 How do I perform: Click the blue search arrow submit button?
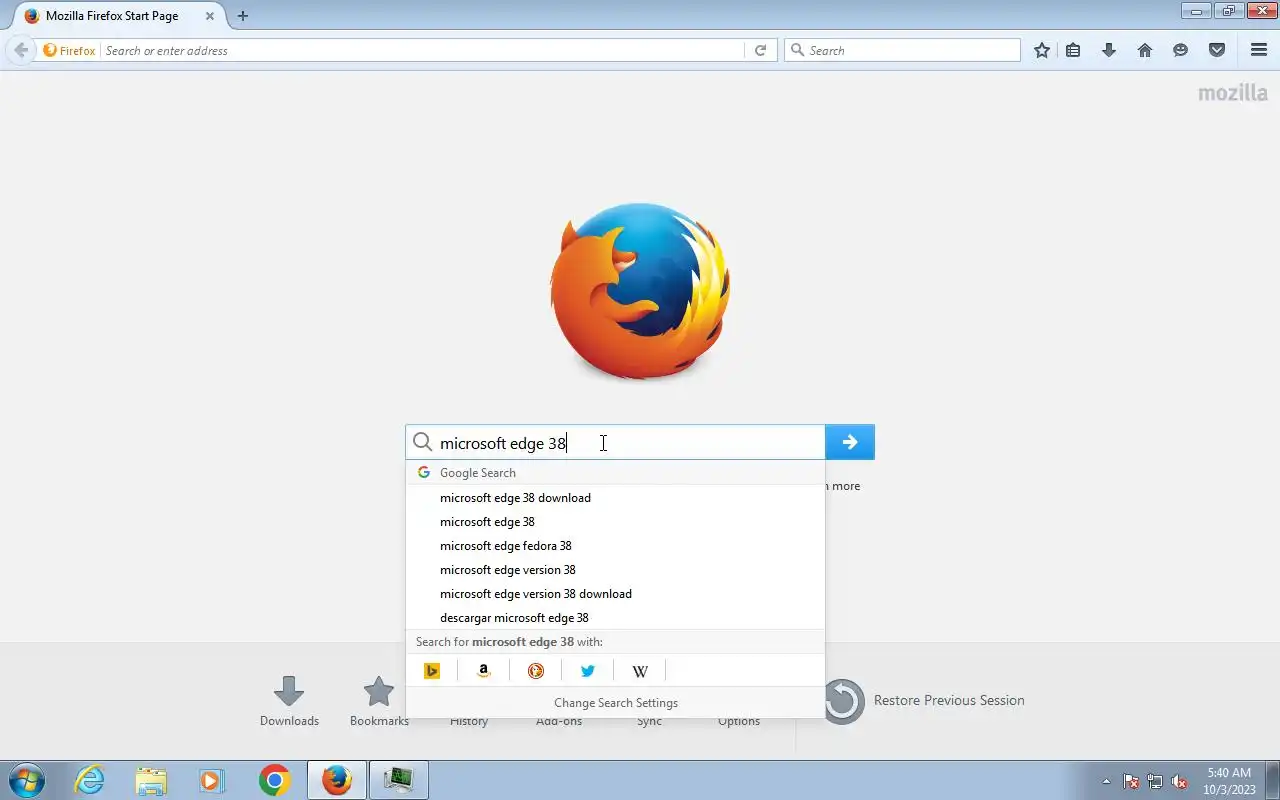850,442
